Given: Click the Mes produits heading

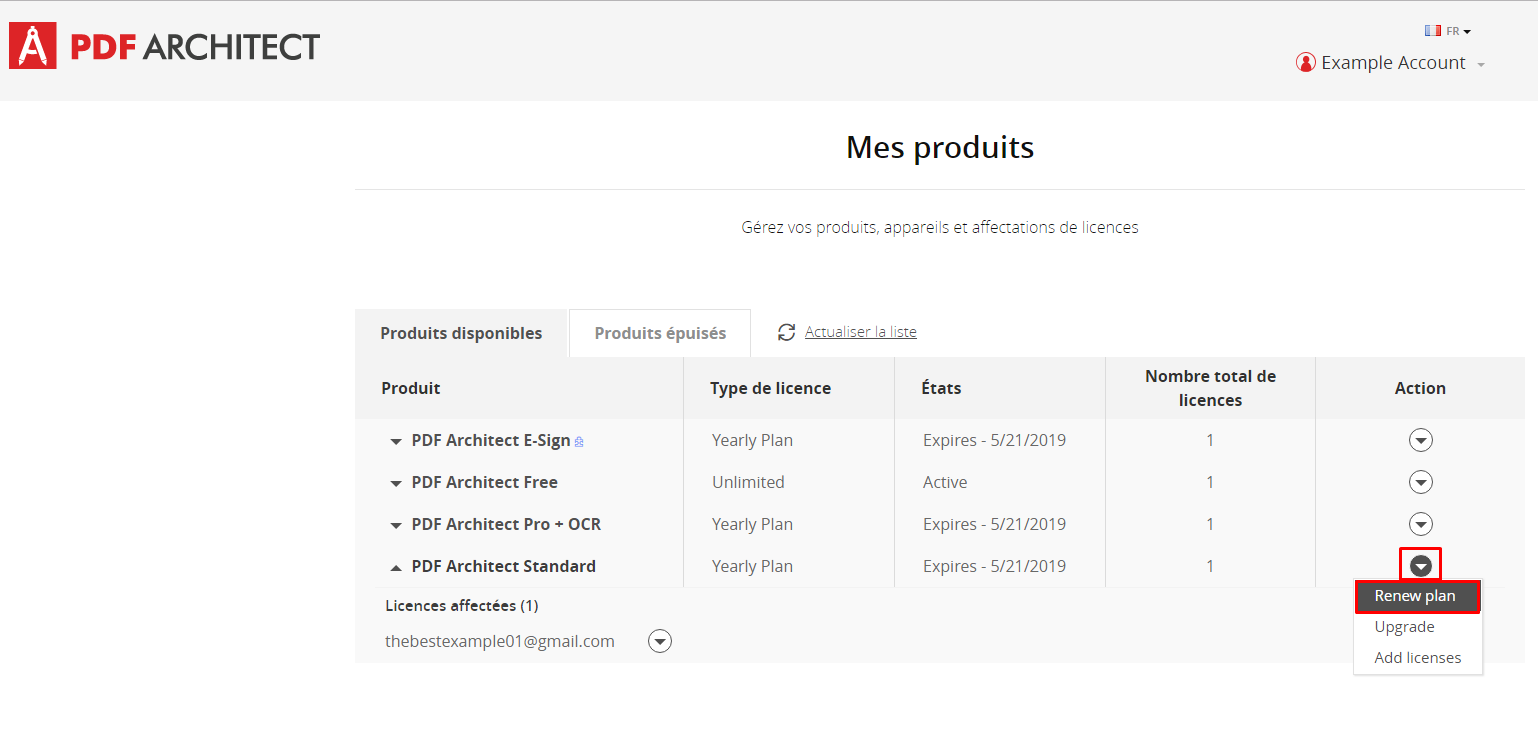Looking at the screenshot, I should [x=940, y=147].
